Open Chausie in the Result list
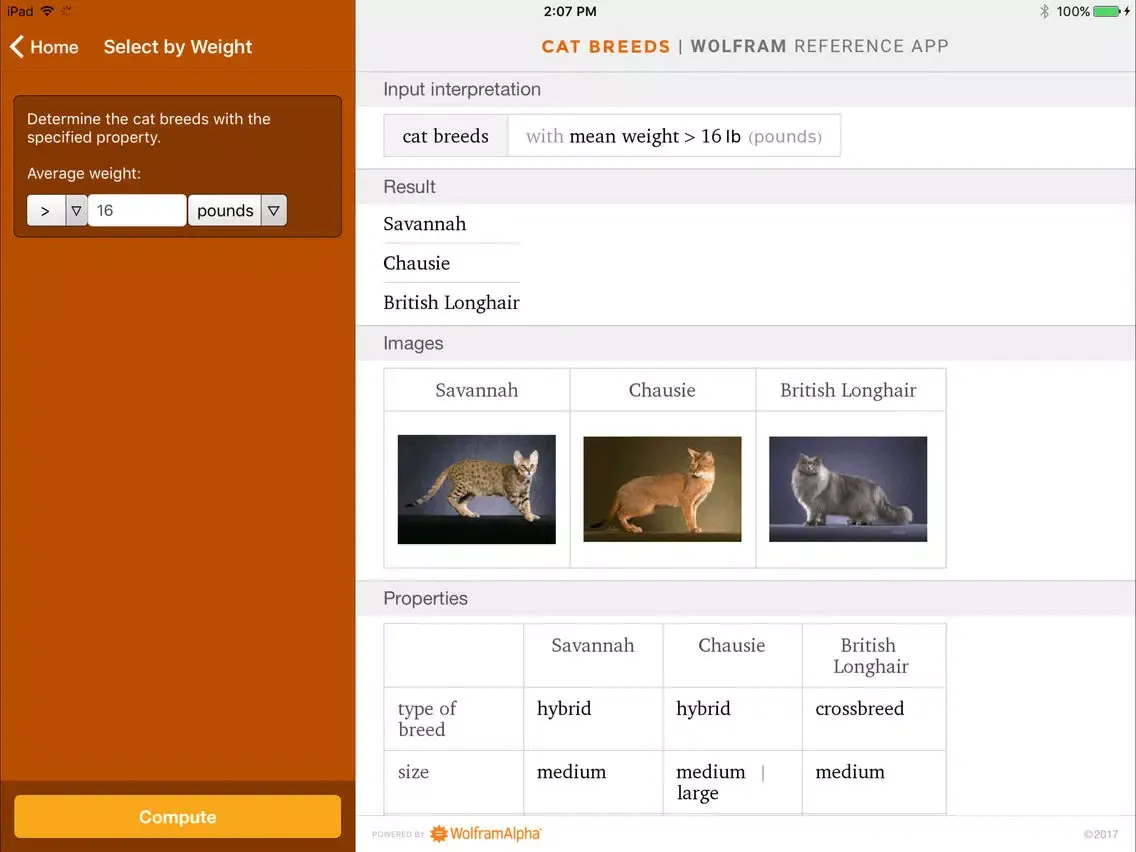The image size is (1136, 852). coord(417,263)
